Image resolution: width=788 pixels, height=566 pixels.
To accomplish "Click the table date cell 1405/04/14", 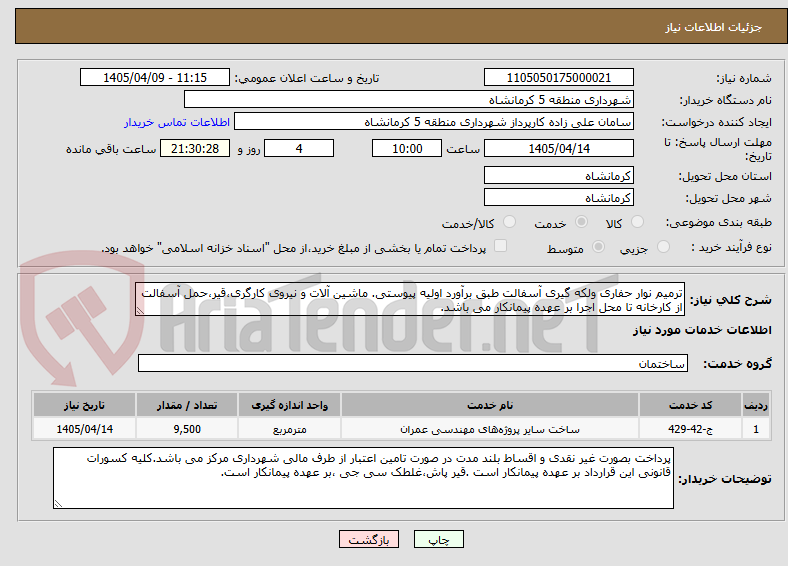I will point(84,429).
